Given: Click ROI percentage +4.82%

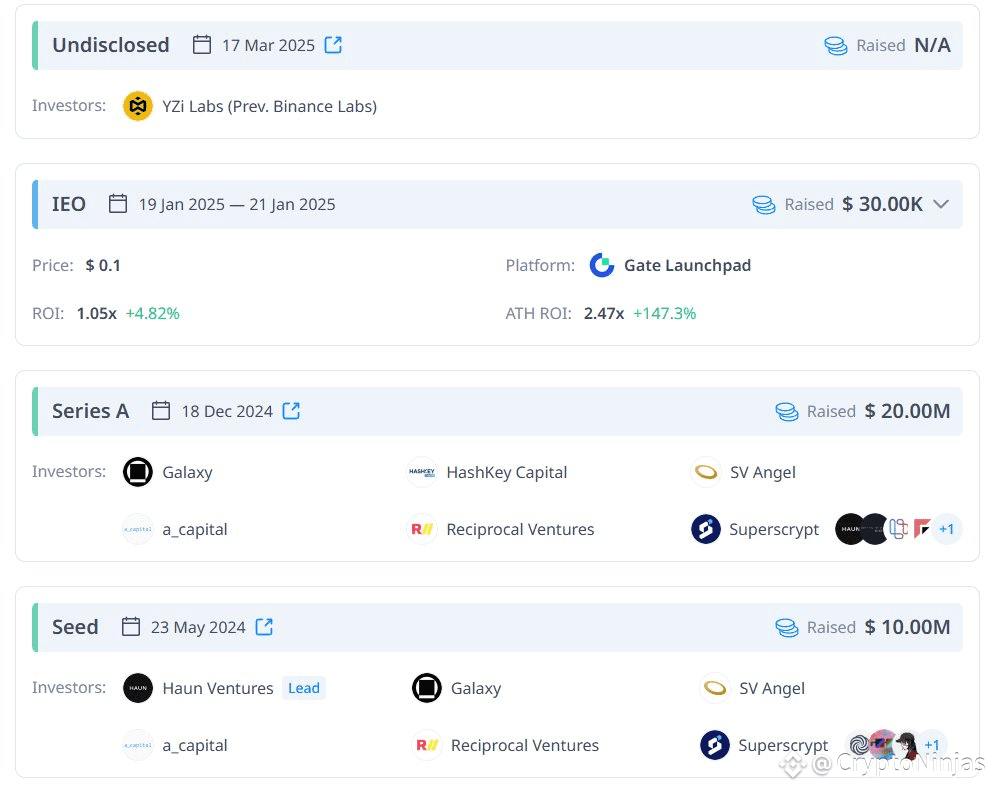Looking at the screenshot, I should [x=153, y=314].
